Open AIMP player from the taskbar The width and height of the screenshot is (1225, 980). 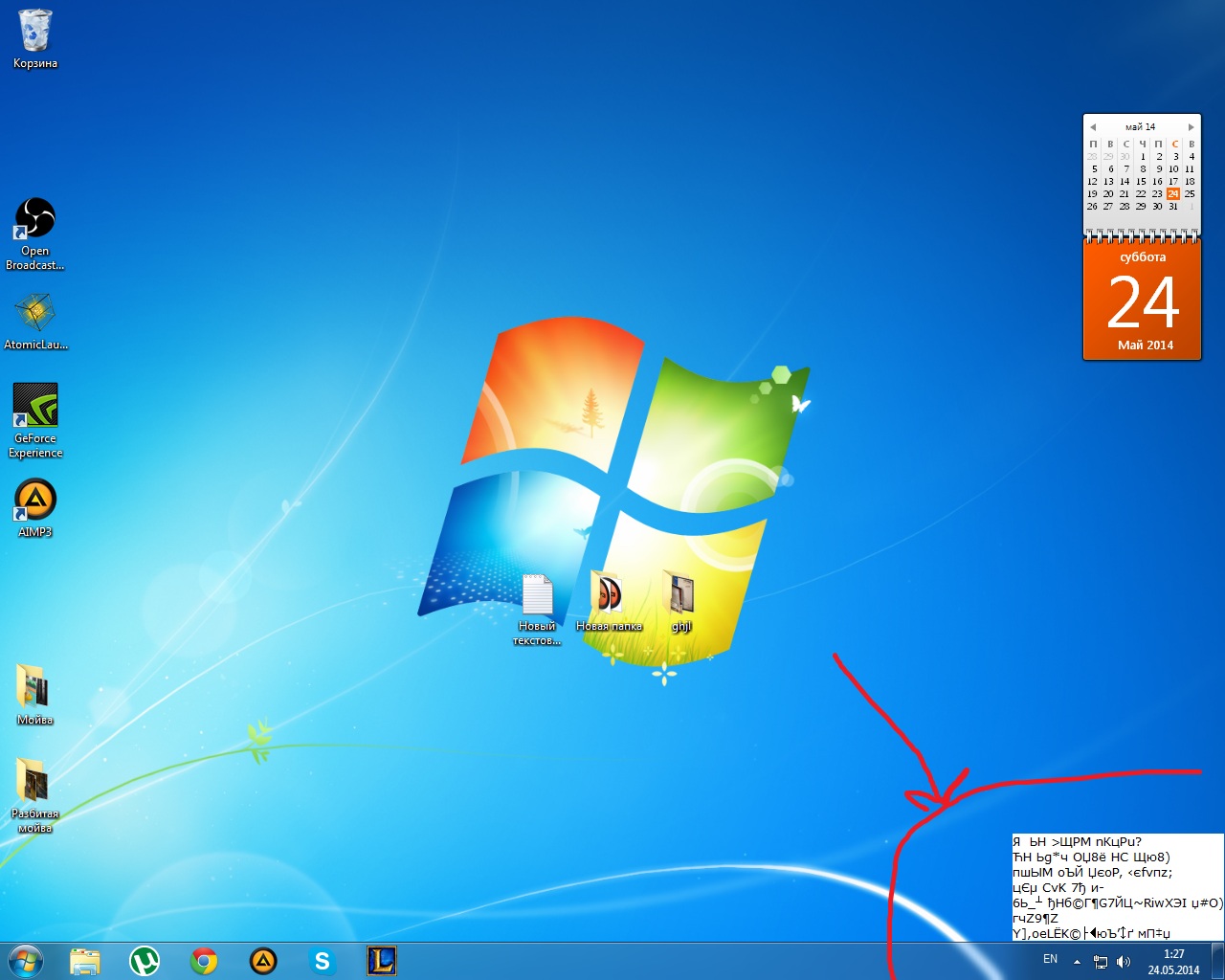click(x=263, y=961)
